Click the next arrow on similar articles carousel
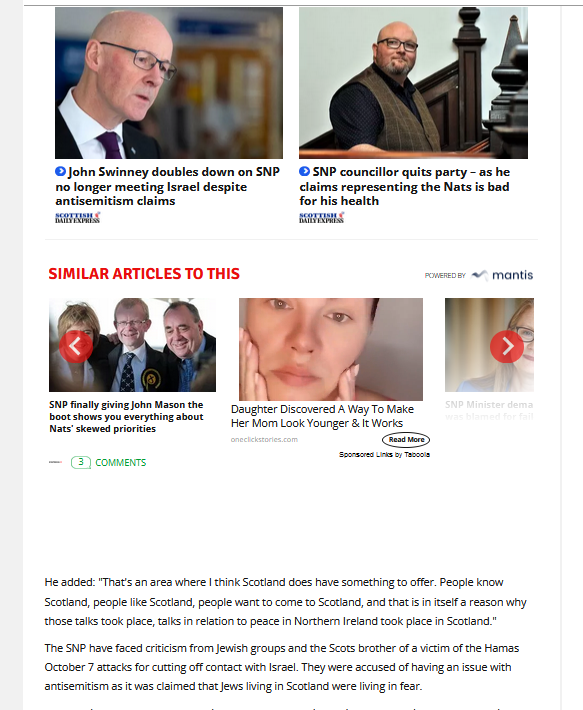Screen dimensions: 583x710 507,346
